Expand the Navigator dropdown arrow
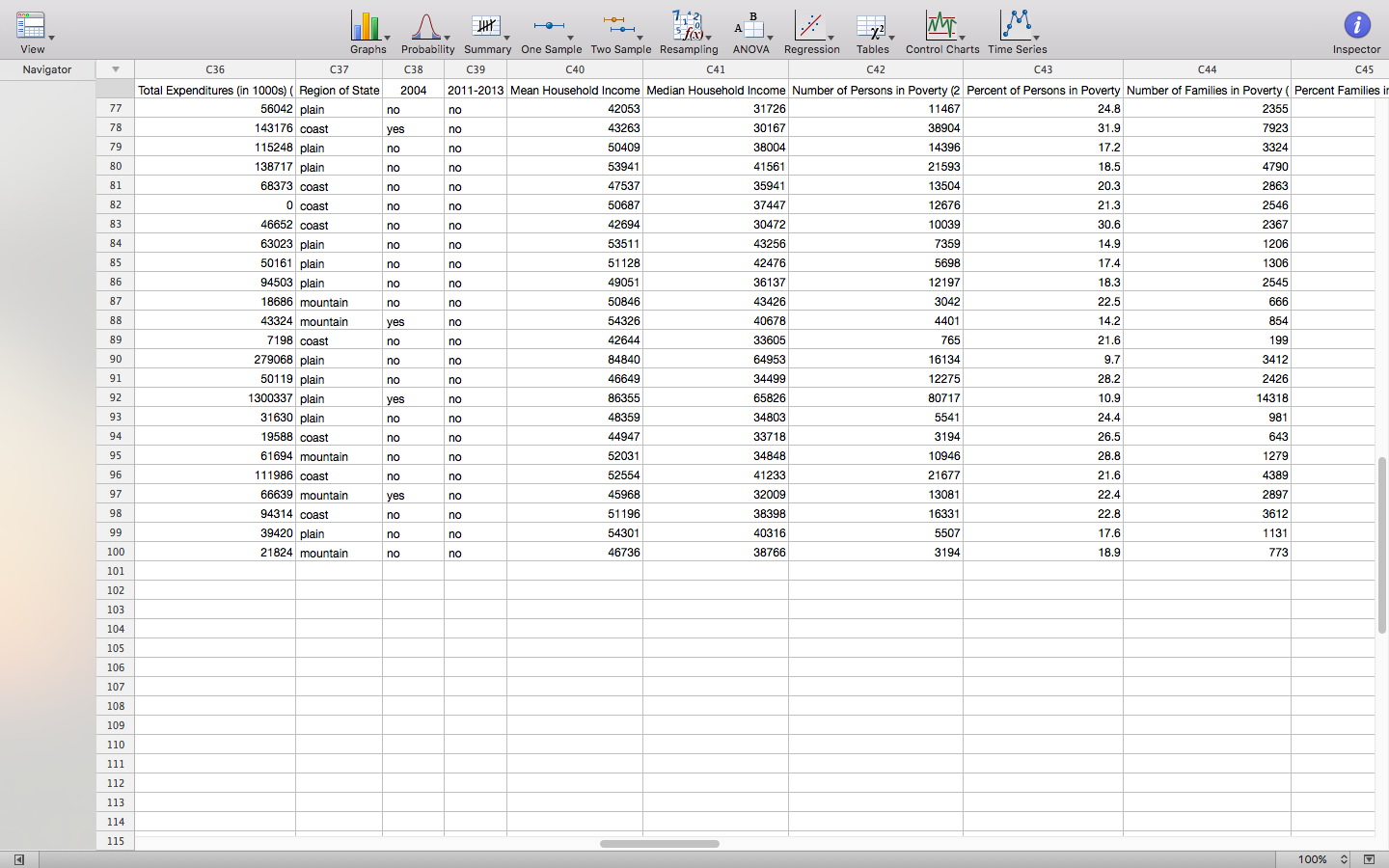The width and height of the screenshot is (1389, 868). click(116, 69)
